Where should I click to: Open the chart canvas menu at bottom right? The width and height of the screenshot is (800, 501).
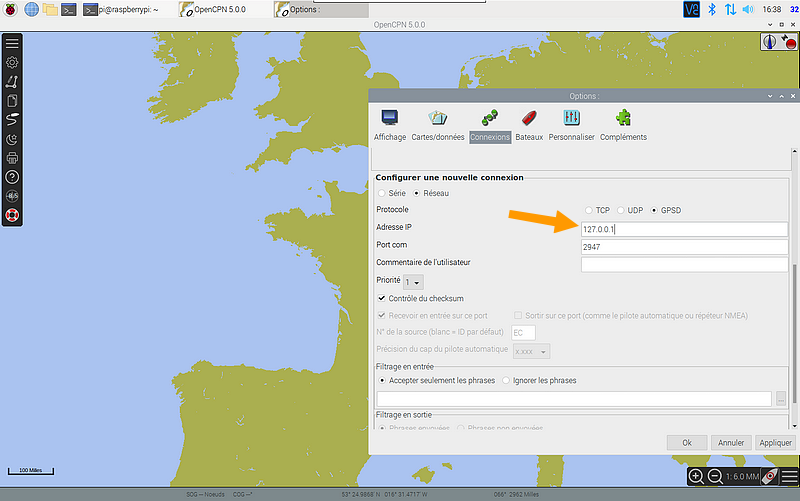789,477
